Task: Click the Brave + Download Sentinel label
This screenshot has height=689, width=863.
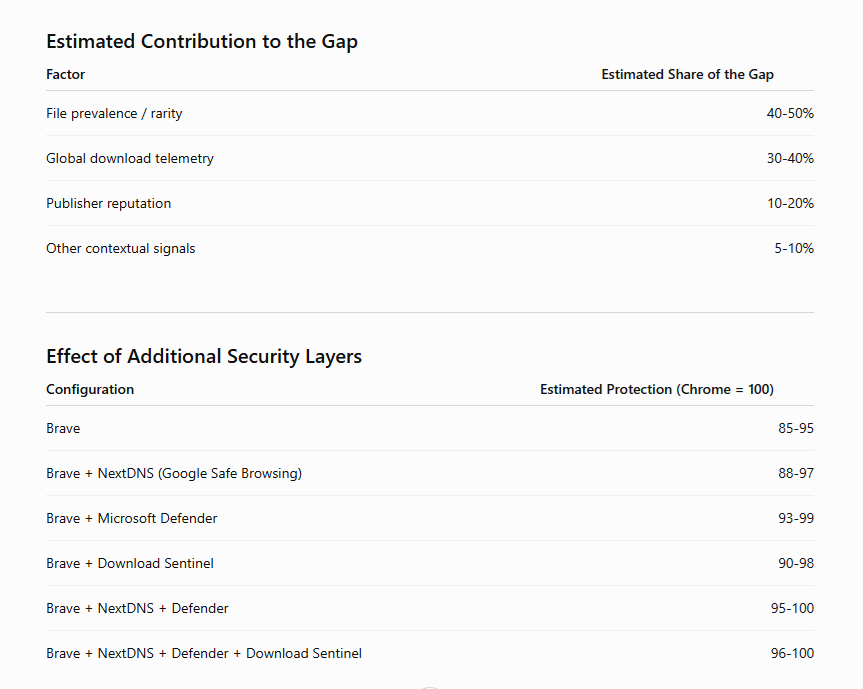Action: click(x=130, y=564)
